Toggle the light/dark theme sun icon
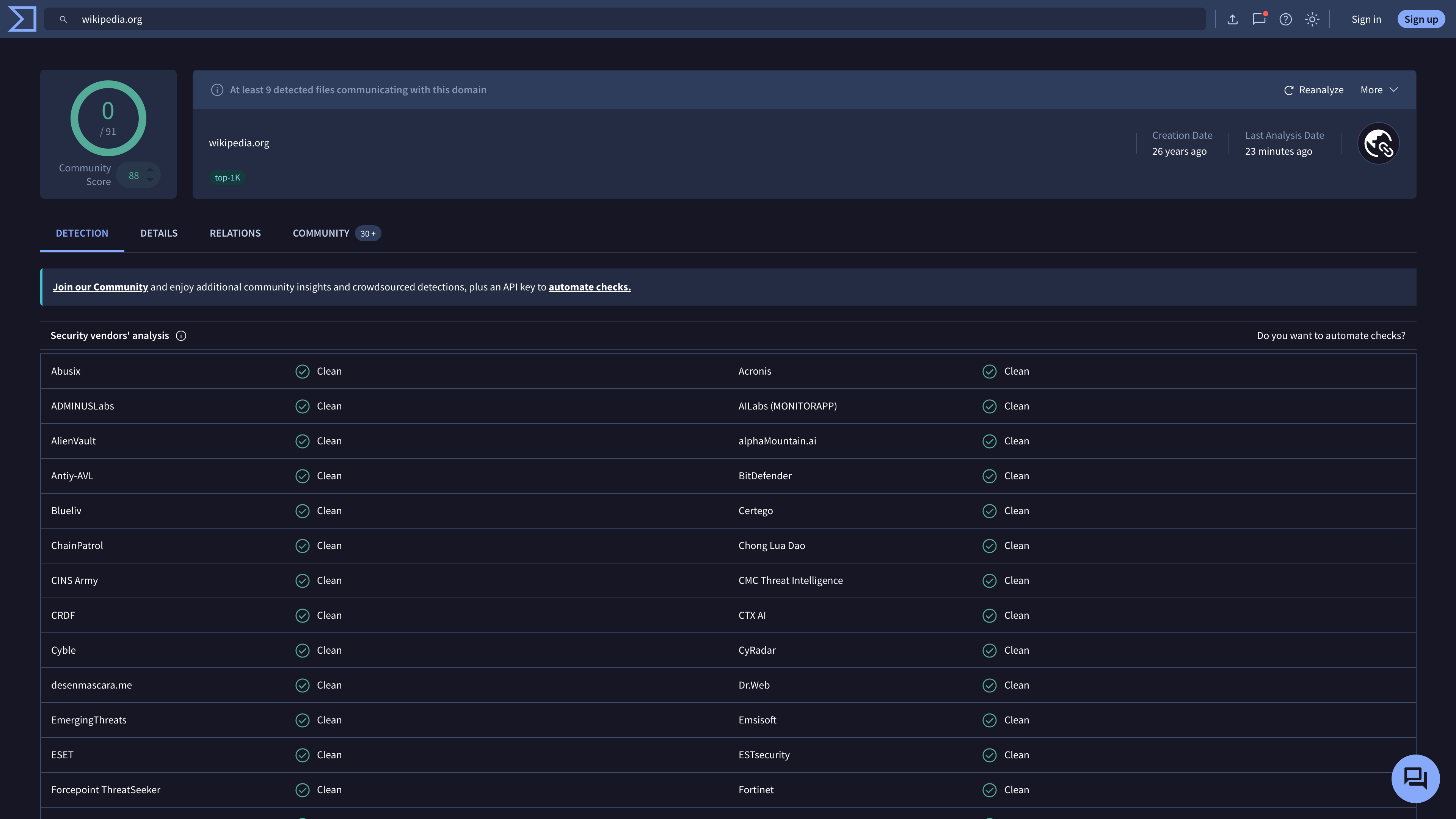Screen dimensions: 1456x819 (1312, 19)
